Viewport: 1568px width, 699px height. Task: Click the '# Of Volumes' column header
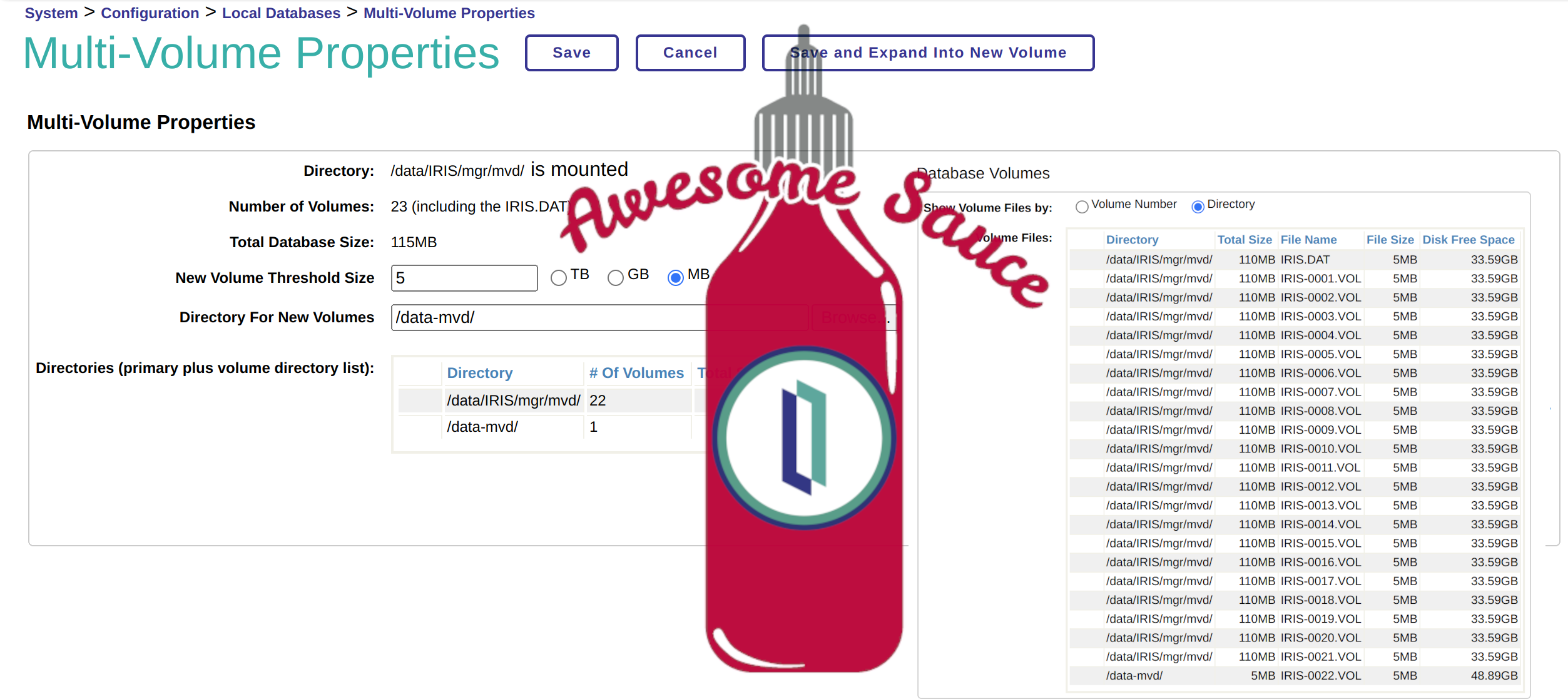(x=636, y=373)
